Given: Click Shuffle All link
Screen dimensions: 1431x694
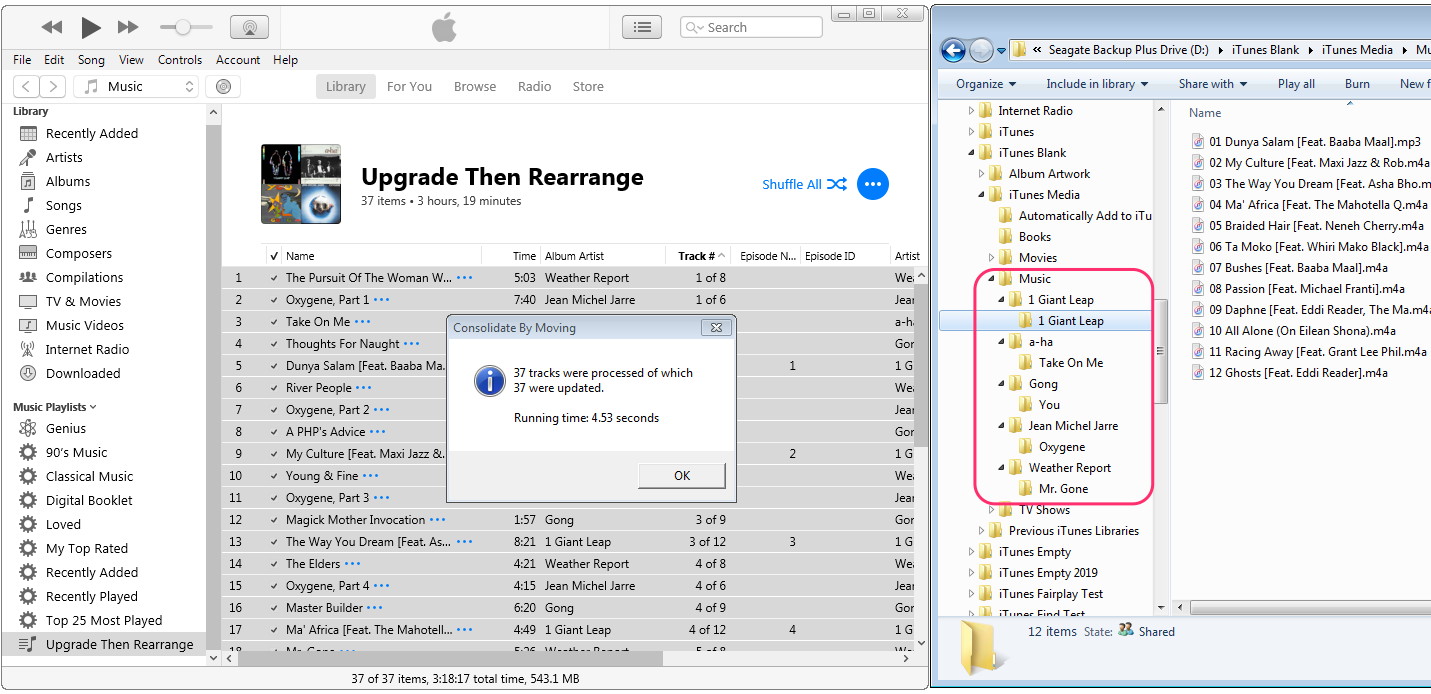Looking at the screenshot, I should click(804, 184).
